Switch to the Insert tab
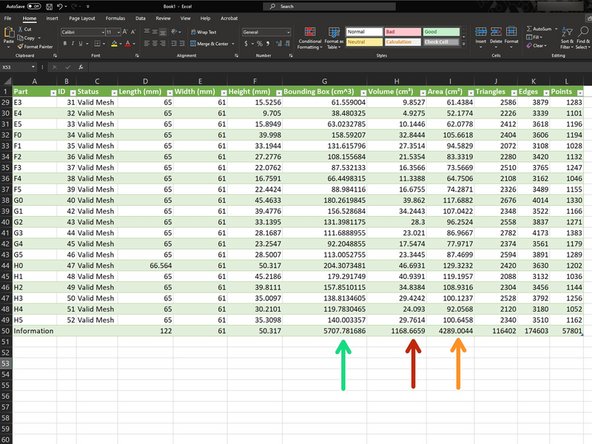Viewport: 592px width, 444px height. coord(52,18)
